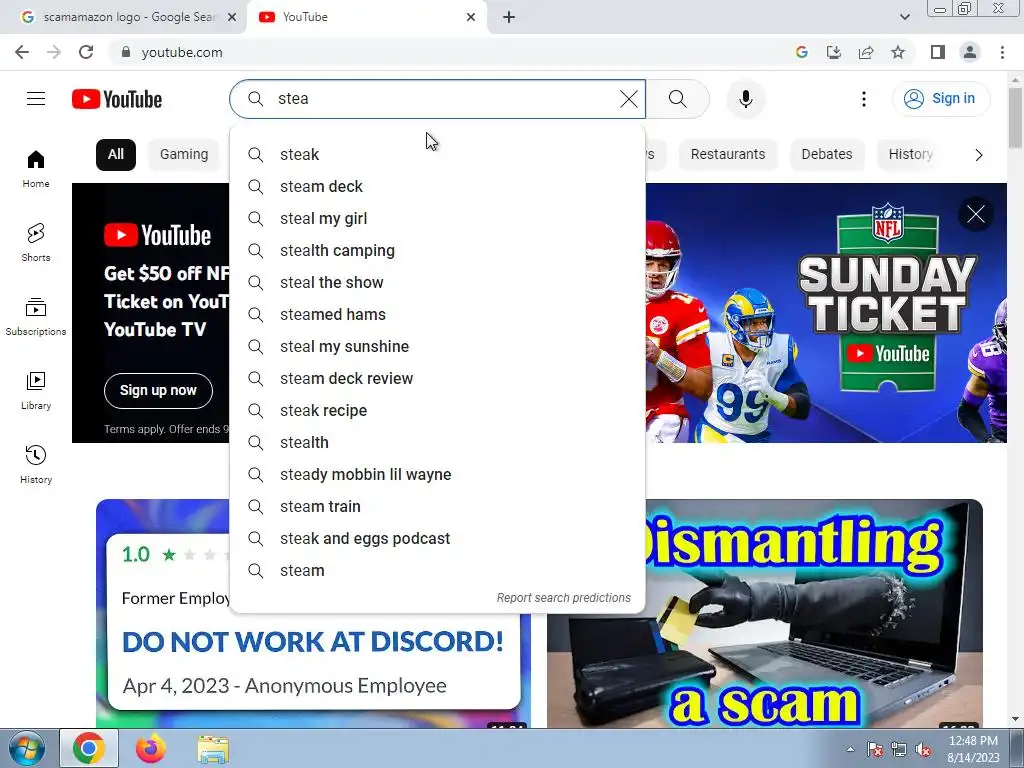Clear the search box with the X
Screen dimensions: 1024x768
(x=629, y=99)
